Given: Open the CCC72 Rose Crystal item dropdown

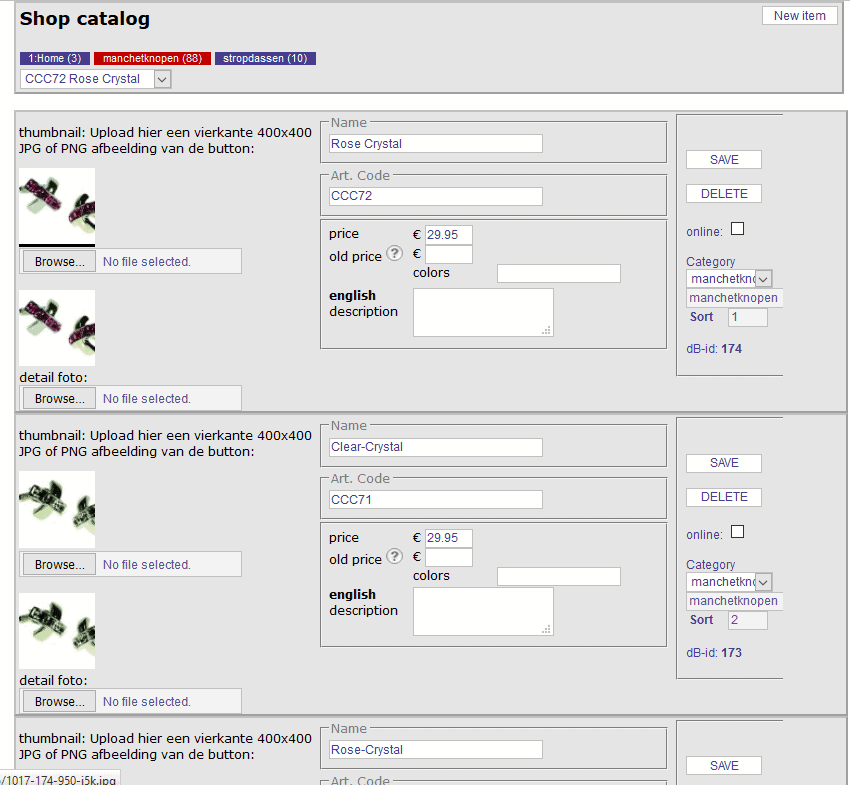Looking at the screenshot, I should (95, 79).
